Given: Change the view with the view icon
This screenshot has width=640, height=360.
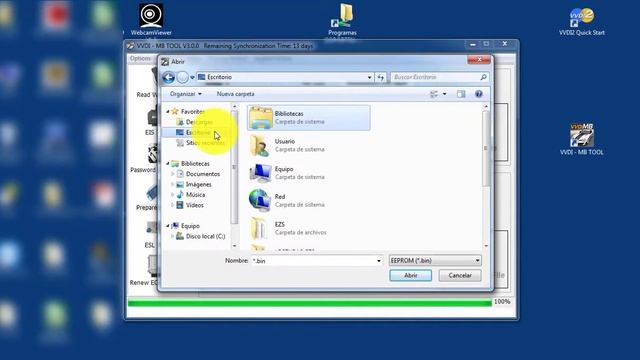Looking at the screenshot, I should [434, 94].
